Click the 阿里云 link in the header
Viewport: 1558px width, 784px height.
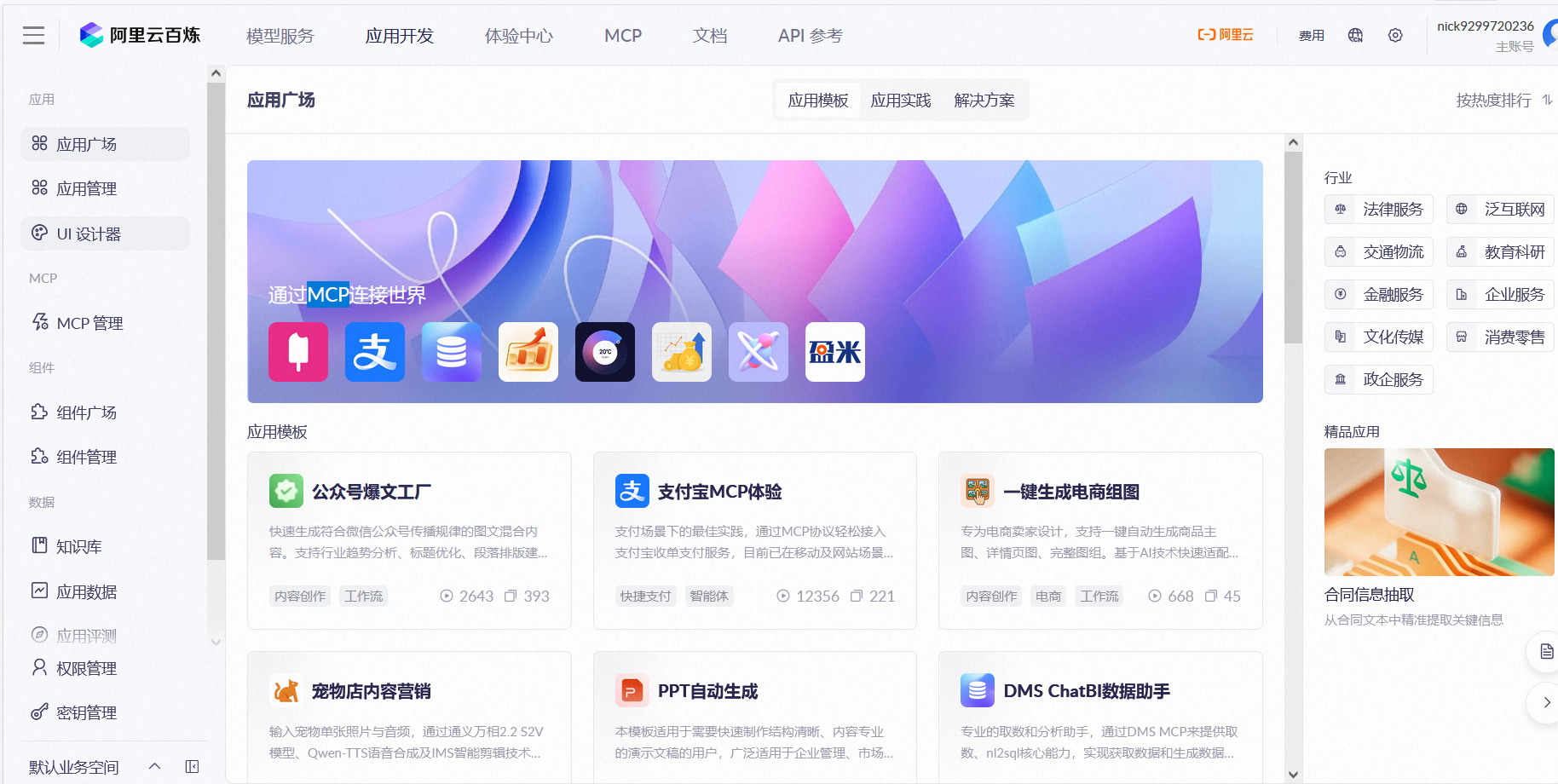1226,35
